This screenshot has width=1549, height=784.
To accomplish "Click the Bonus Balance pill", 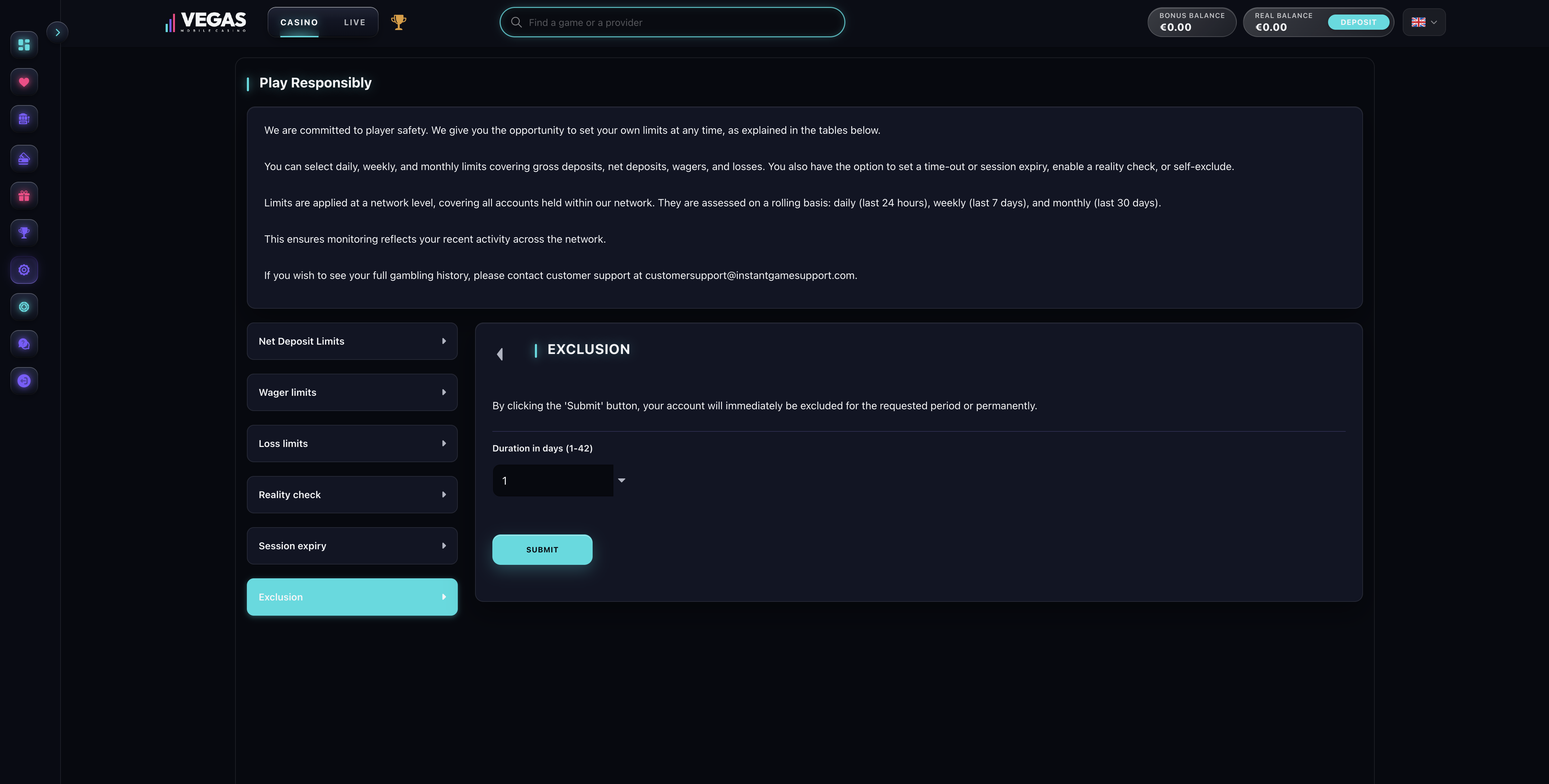I will click(1192, 22).
